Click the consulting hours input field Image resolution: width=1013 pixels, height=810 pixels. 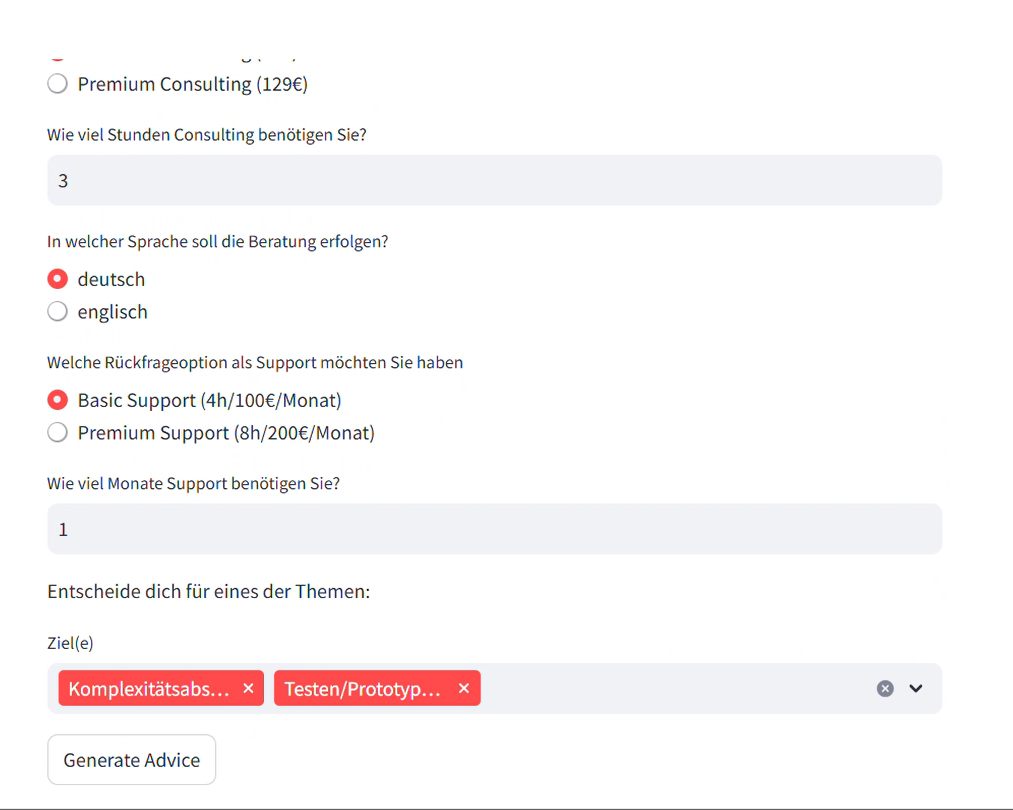pyautogui.click(x=494, y=180)
